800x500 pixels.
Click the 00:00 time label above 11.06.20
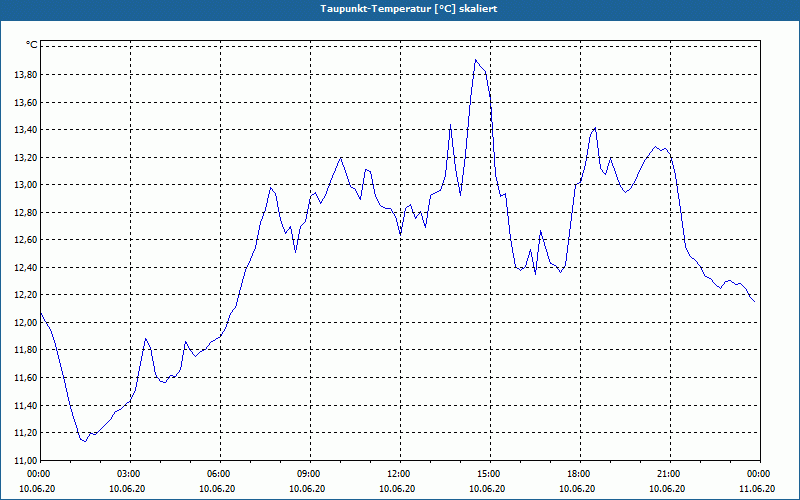tap(757, 474)
